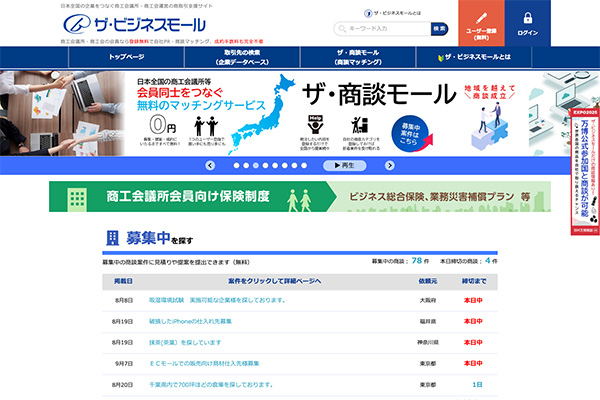Show next slide with right arrow
Image resolution: width=600 pixels, height=400 pixels.
390,165
